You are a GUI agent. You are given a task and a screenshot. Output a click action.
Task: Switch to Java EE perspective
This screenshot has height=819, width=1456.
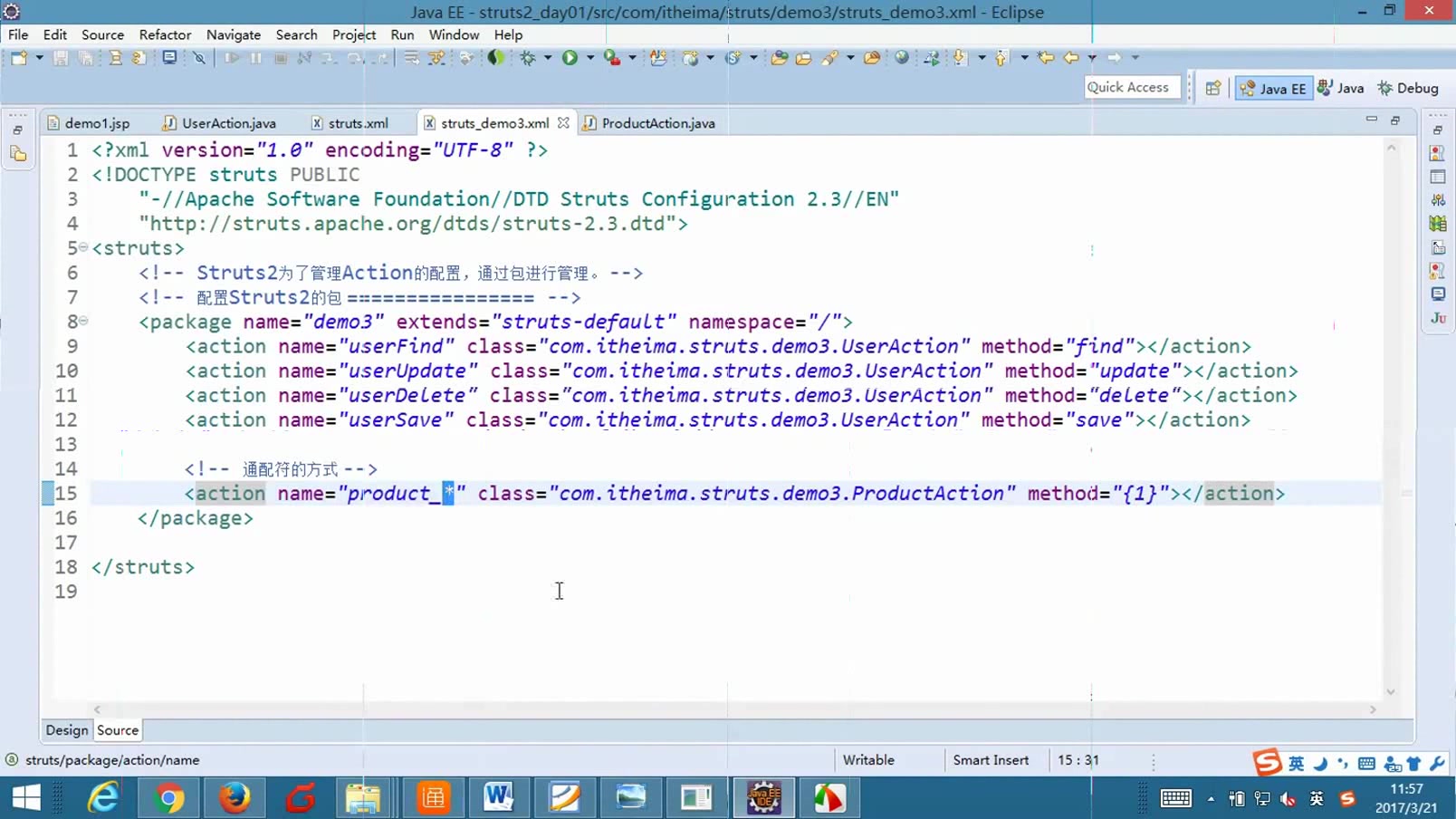(1273, 88)
